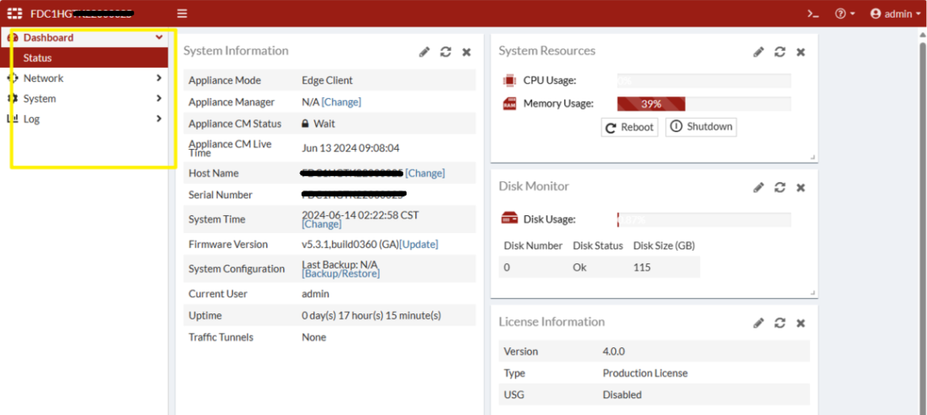Click the Shutdown button

(701, 127)
